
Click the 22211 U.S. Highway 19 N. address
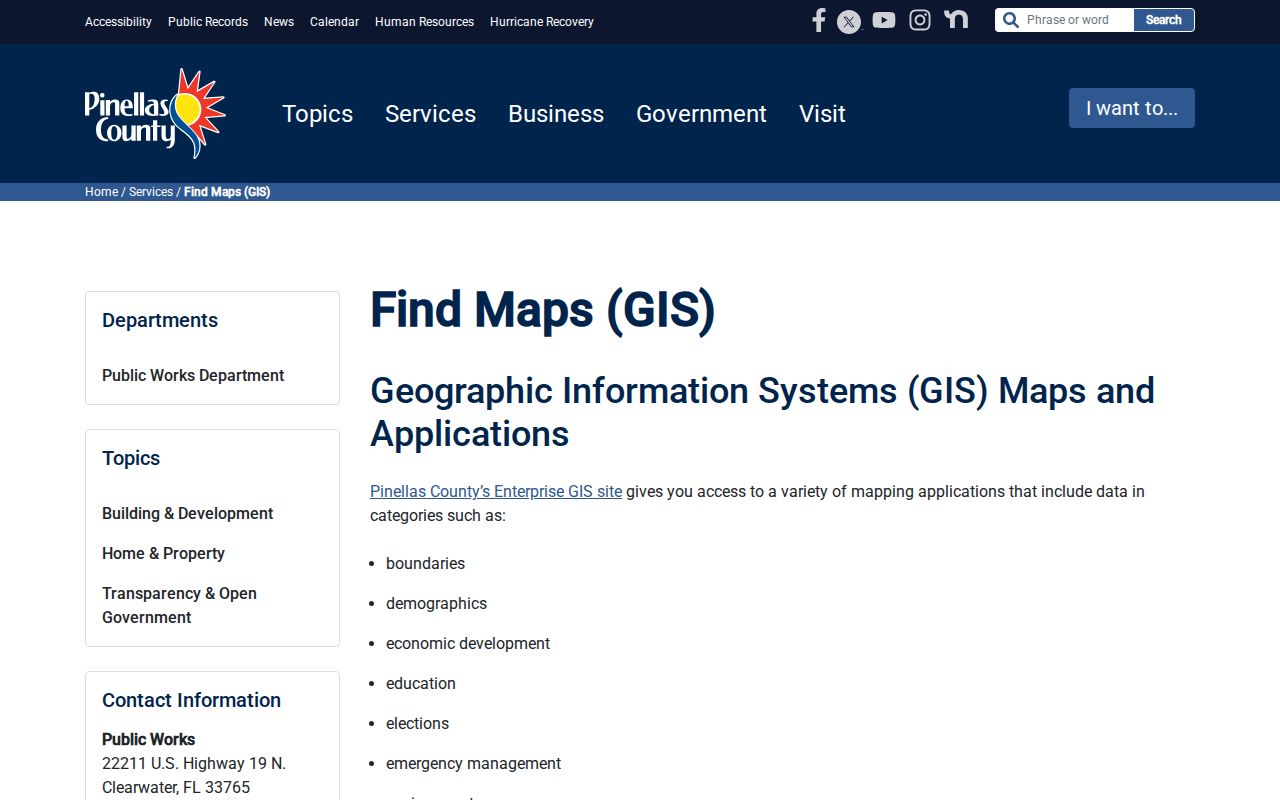tap(194, 763)
